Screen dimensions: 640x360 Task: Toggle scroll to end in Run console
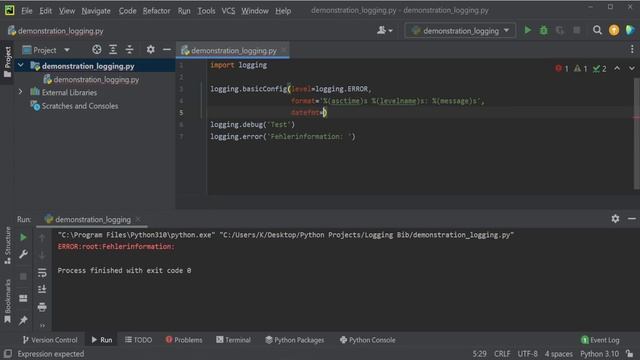42,289
